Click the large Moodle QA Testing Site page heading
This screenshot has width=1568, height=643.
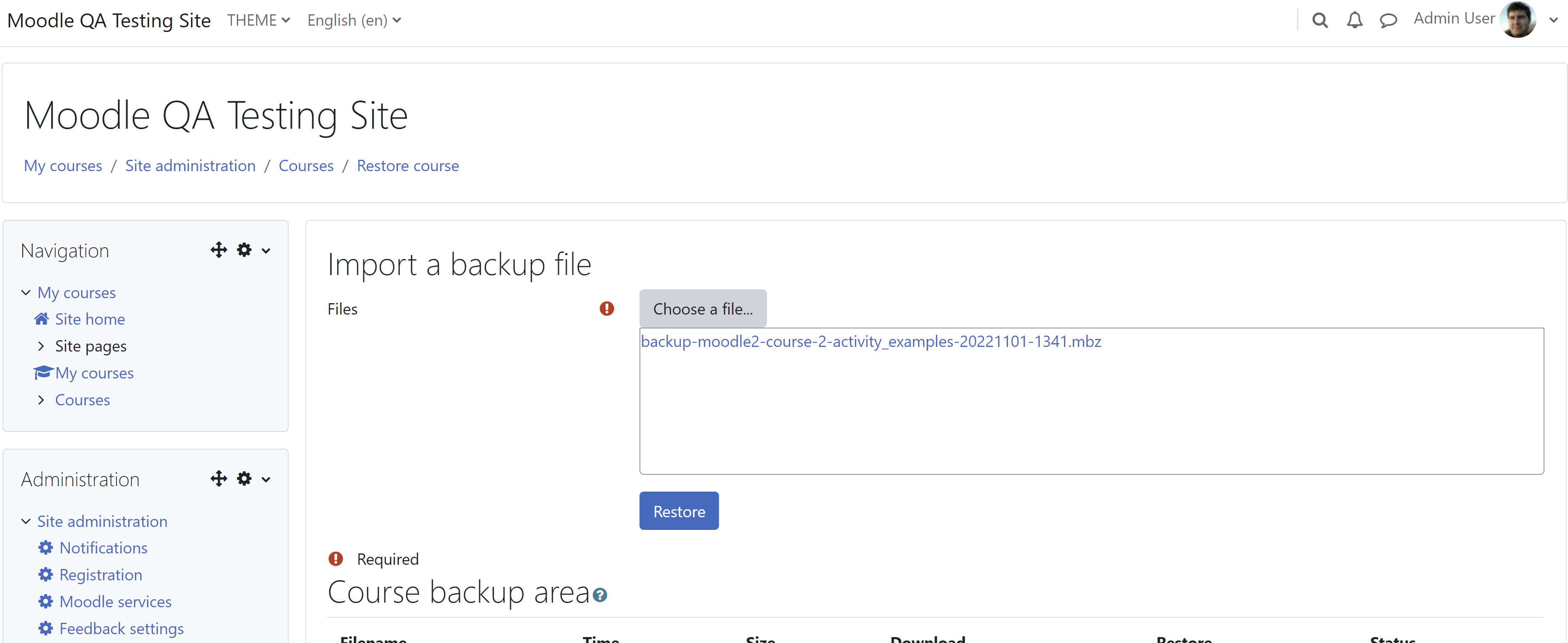[216, 115]
